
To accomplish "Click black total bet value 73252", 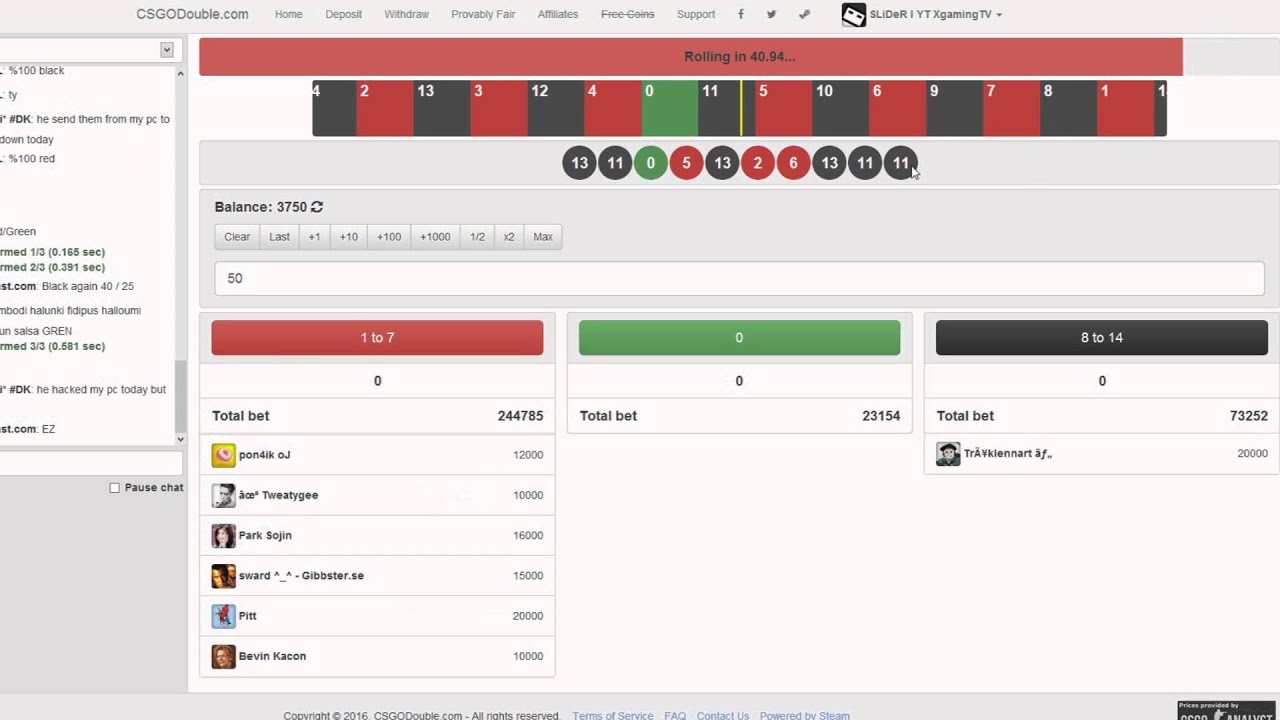I will pyautogui.click(x=1249, y=416).
